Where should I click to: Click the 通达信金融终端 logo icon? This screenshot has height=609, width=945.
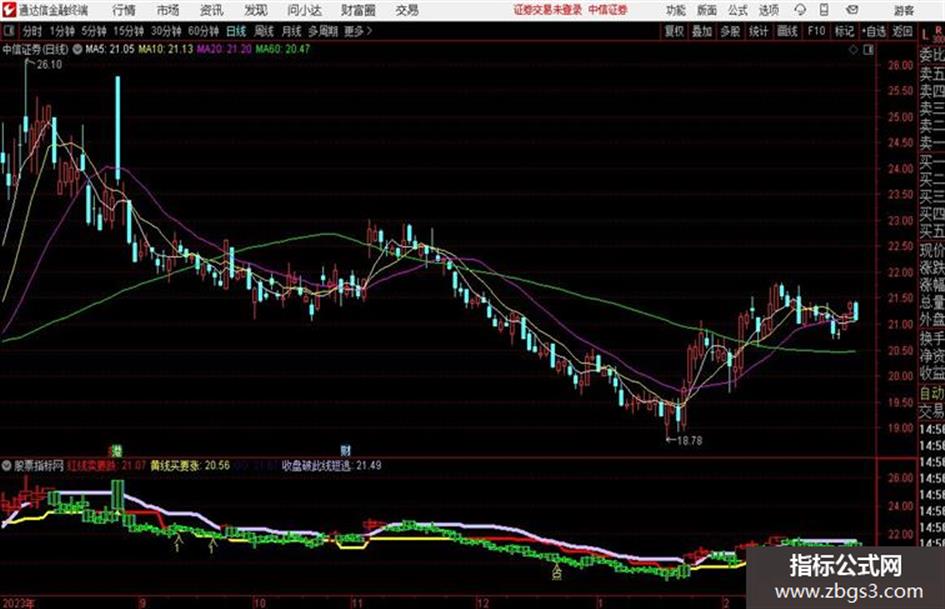9,10
